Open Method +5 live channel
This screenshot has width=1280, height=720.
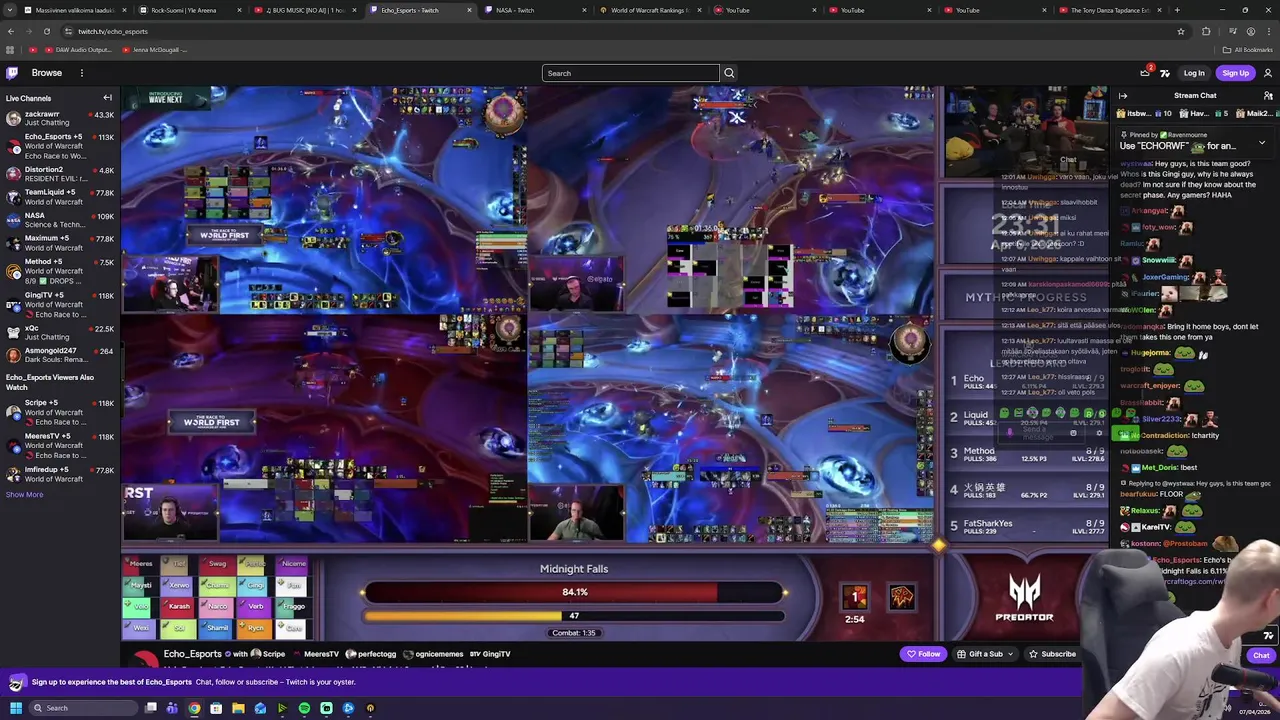point(60,271)
